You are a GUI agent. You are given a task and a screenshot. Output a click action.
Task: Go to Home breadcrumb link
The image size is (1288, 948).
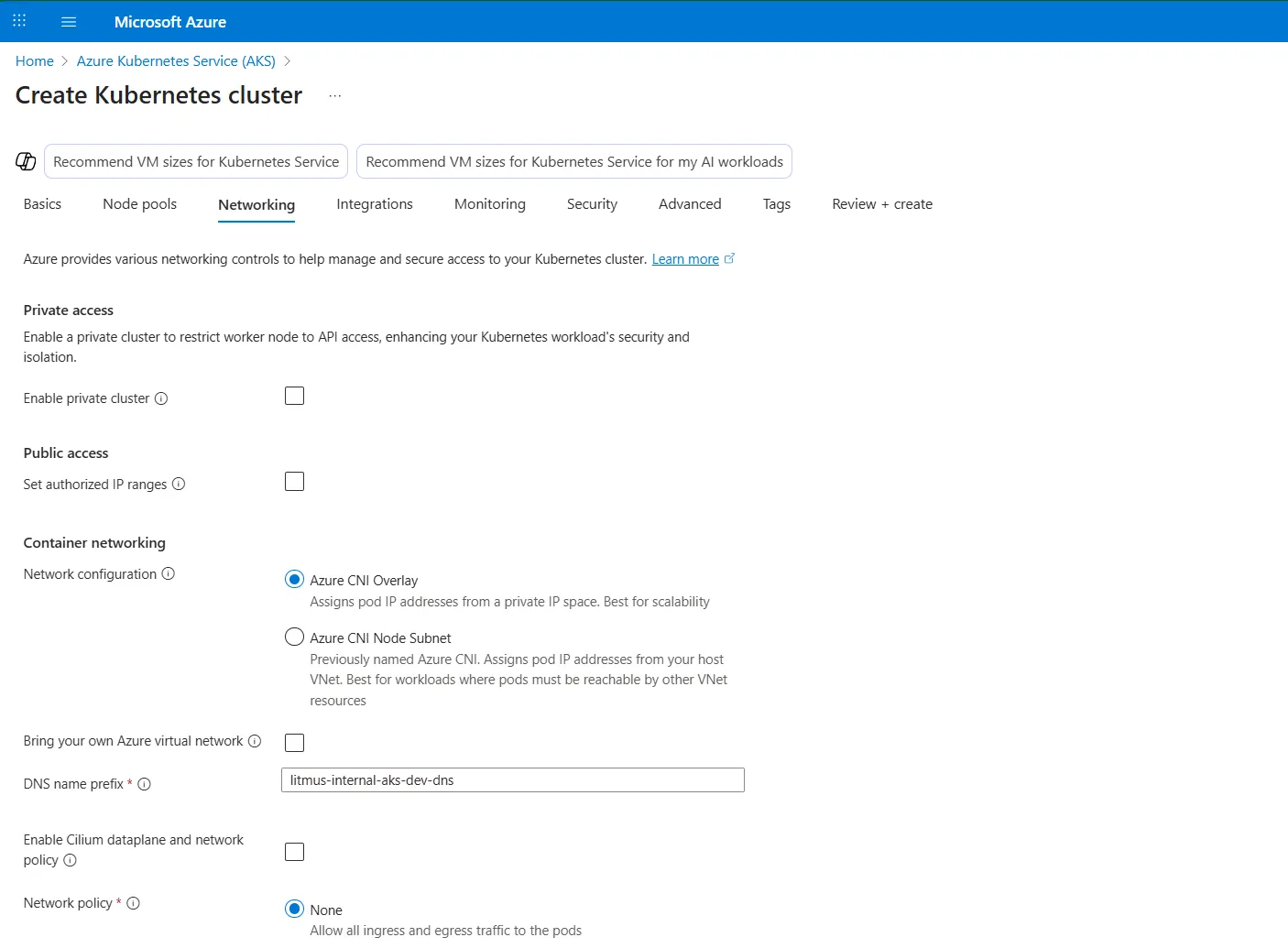(x=35, y=60)
